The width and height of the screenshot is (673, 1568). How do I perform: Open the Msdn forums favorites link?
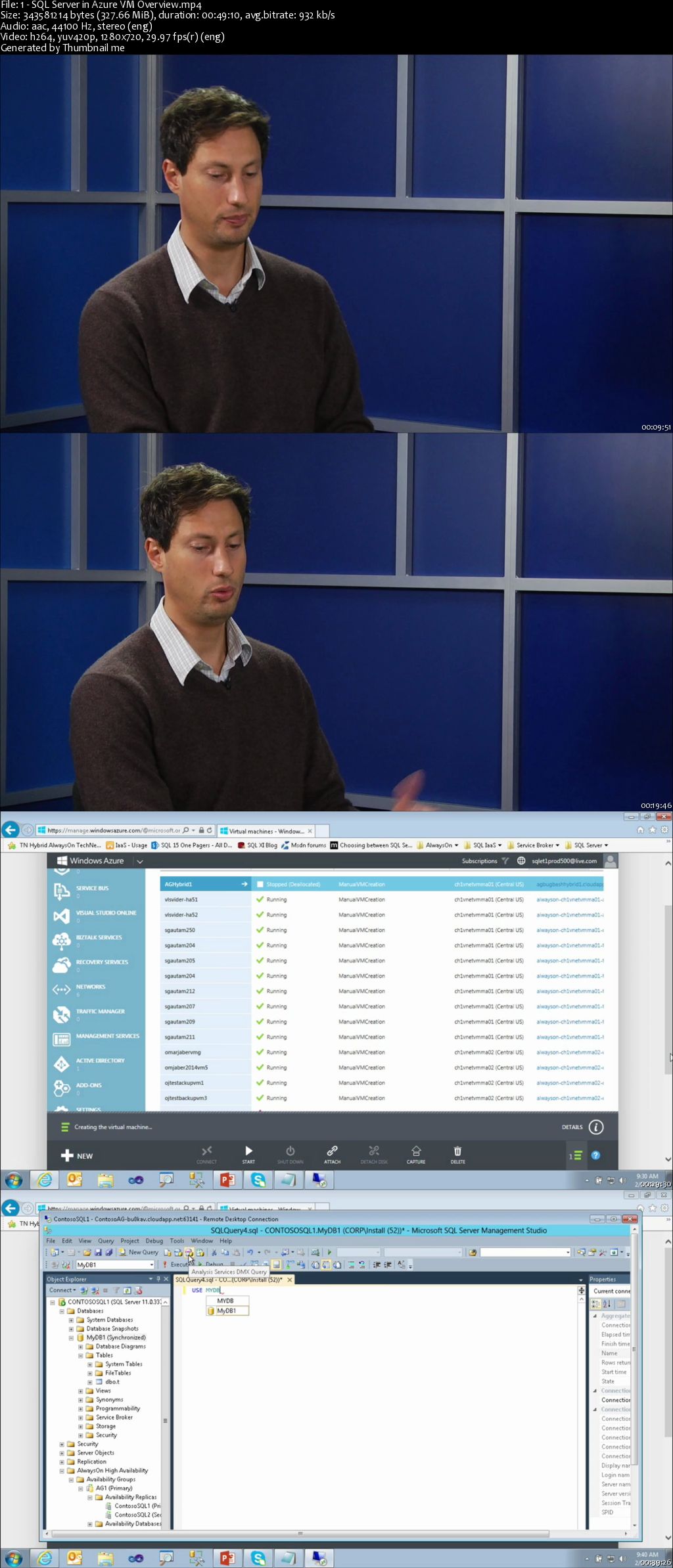304,845
